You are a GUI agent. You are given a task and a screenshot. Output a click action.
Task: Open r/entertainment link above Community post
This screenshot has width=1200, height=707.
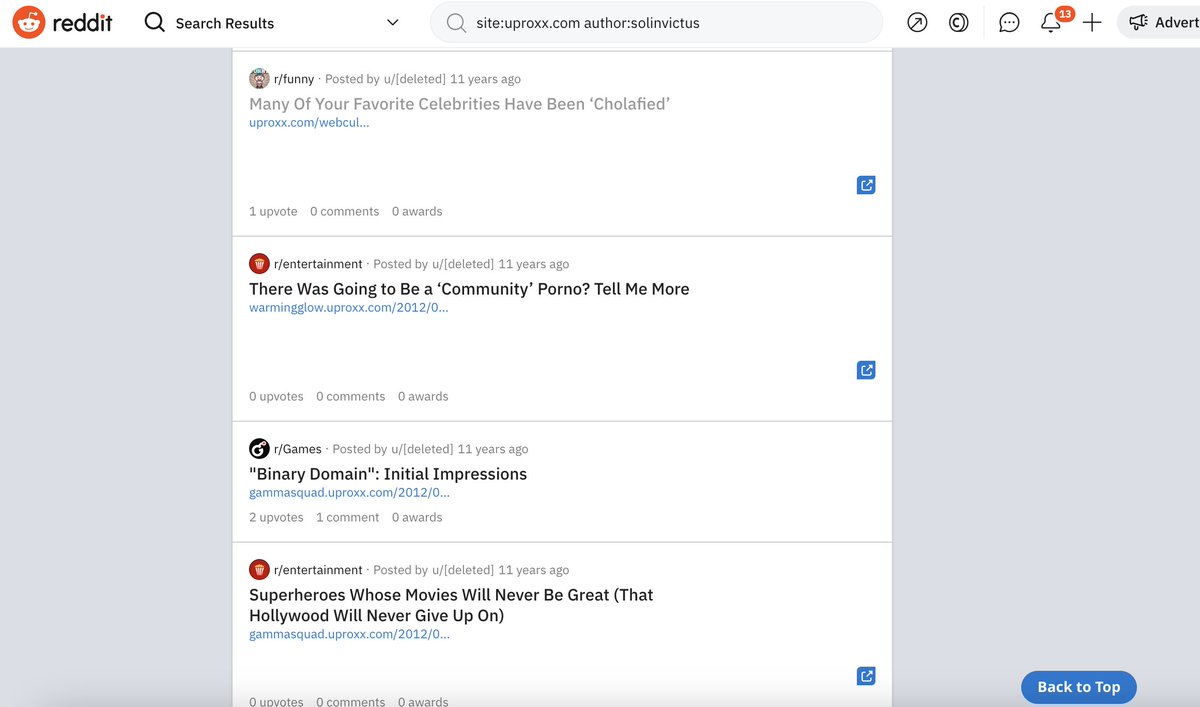click(x=318, y=264)
